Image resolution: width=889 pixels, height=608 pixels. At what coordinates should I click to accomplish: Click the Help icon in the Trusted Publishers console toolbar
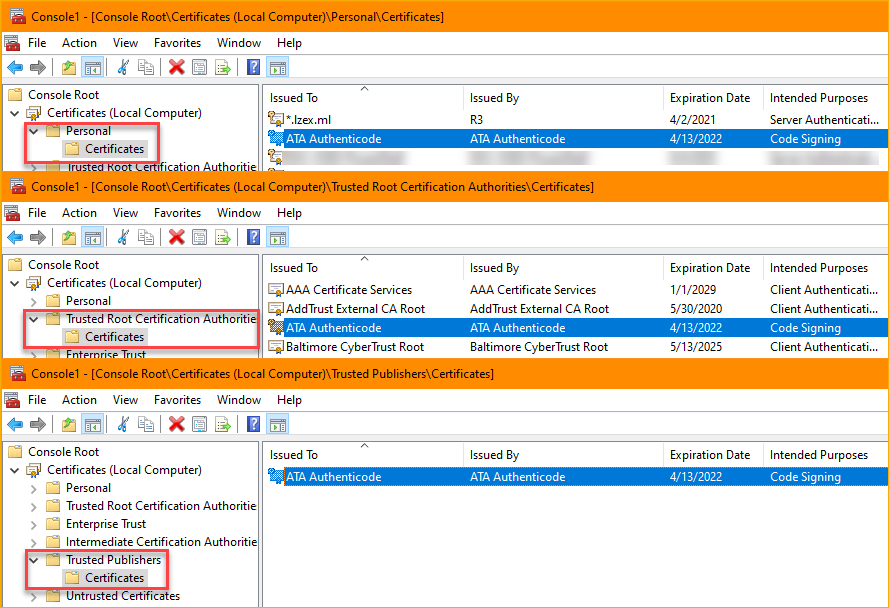click(253, 424)
